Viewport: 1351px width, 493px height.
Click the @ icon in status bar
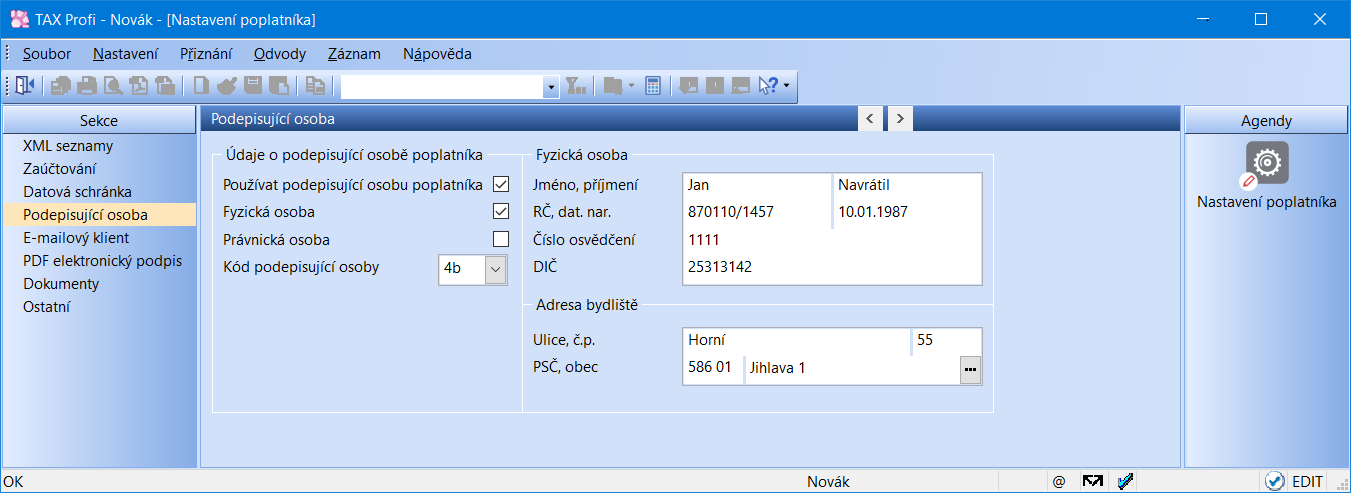click(x=1059, y=481)
